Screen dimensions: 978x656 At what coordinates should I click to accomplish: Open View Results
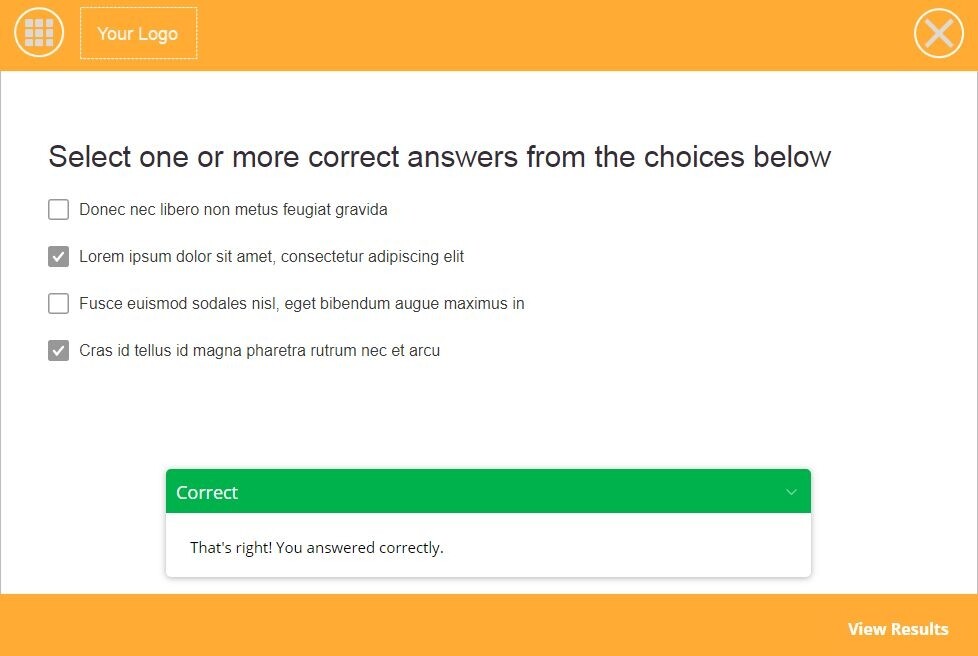click(x=898, y=629)
